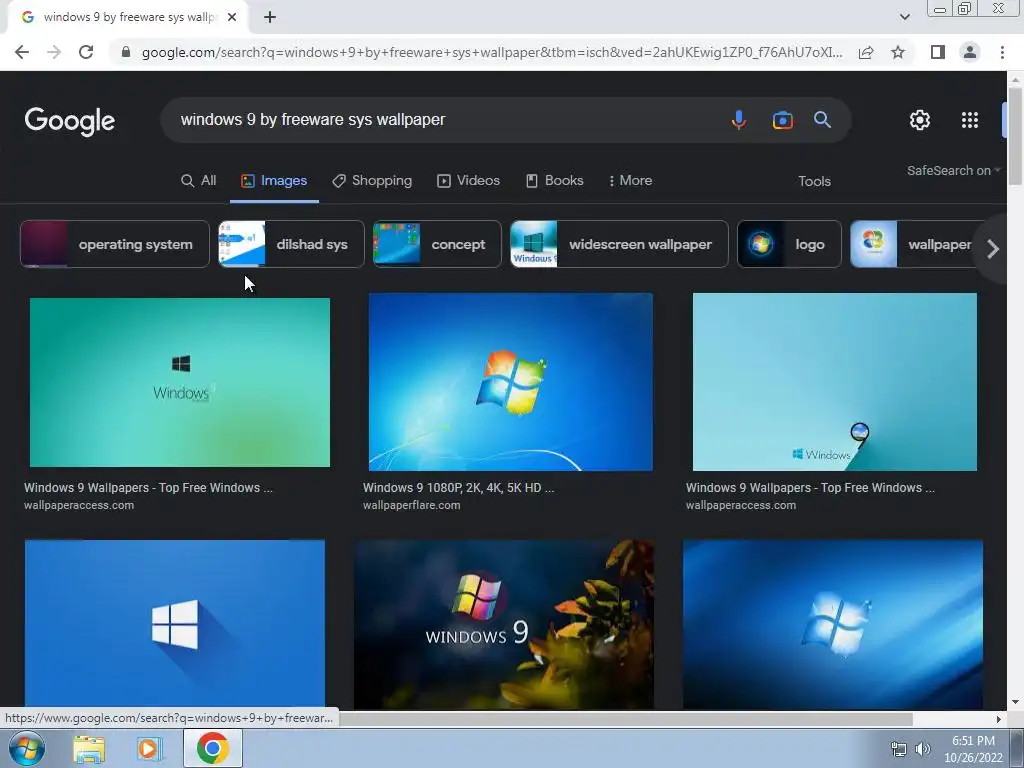The width and height of the screenshot is (1024, 768).
Task: Open Chrome's three-dot menu
Action: pos(1002,52)
